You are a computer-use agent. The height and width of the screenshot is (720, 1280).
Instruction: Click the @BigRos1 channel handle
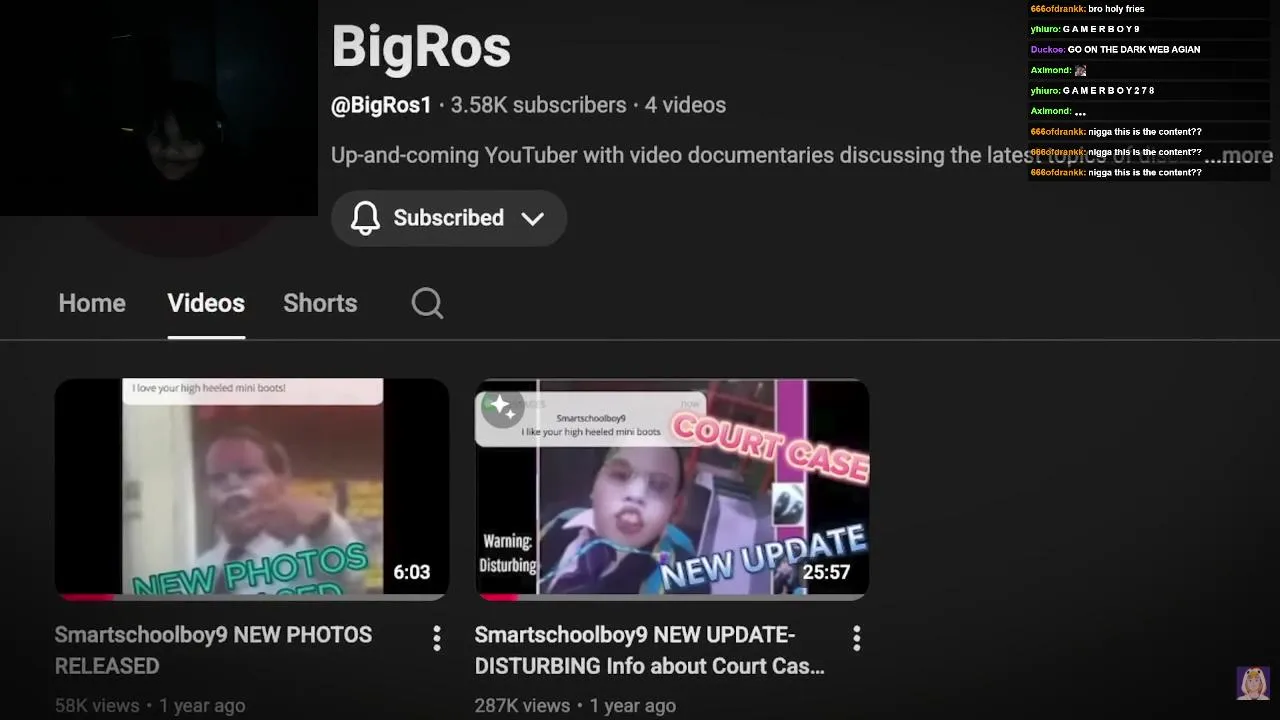pos(381,105)
